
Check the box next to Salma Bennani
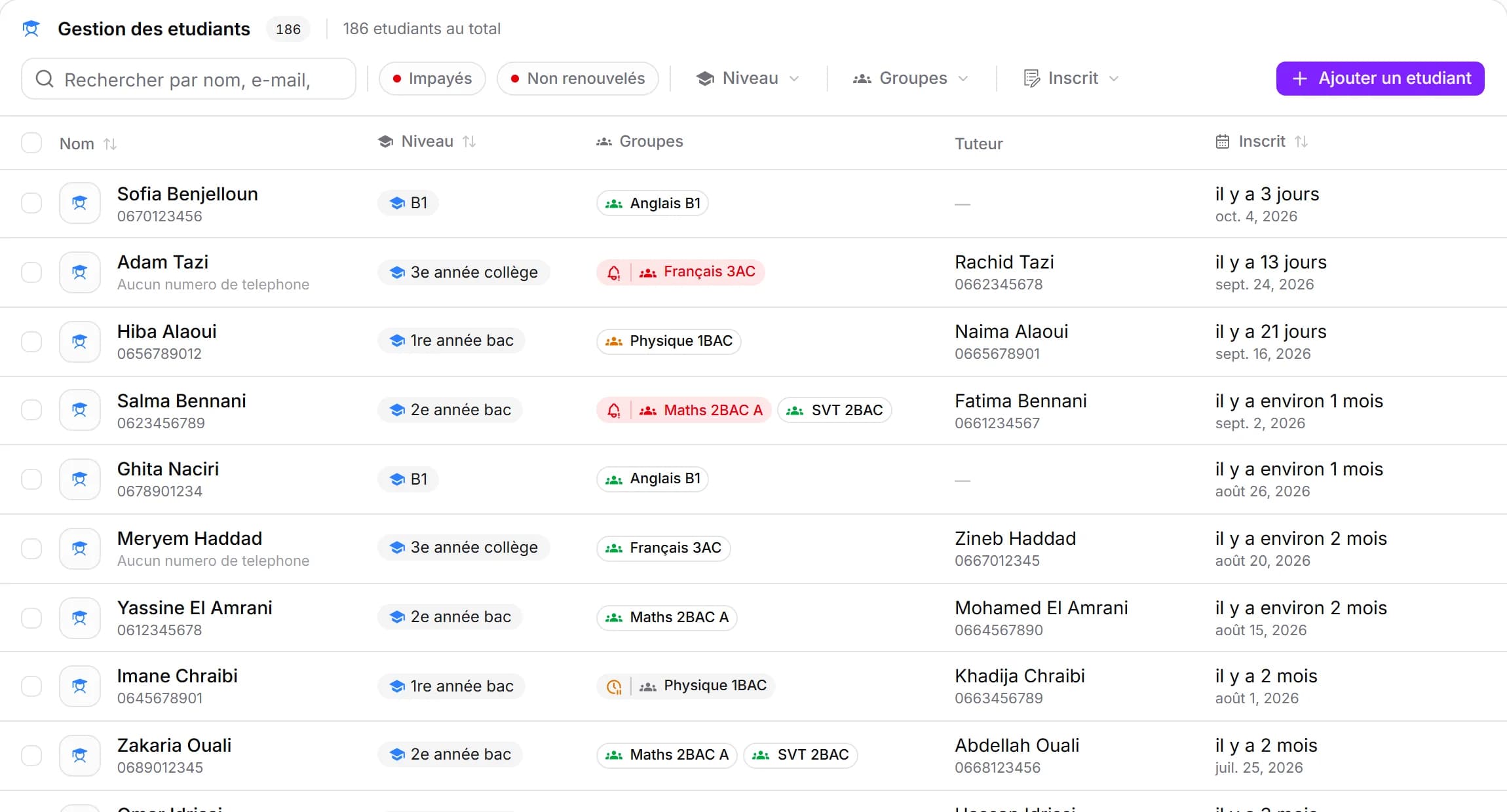point(31,410)
